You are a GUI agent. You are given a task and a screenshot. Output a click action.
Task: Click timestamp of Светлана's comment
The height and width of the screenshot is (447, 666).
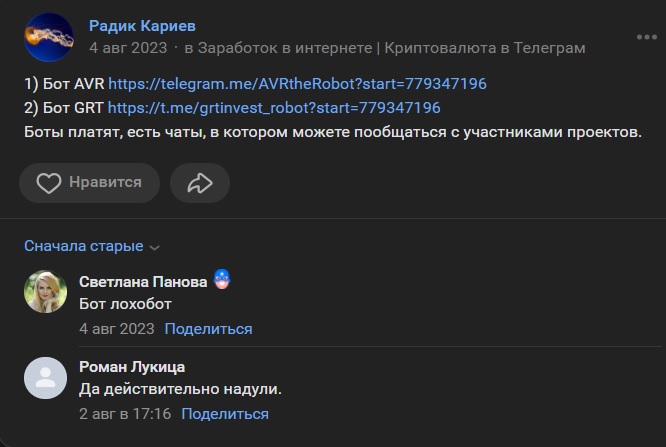(x=116, y=329)
